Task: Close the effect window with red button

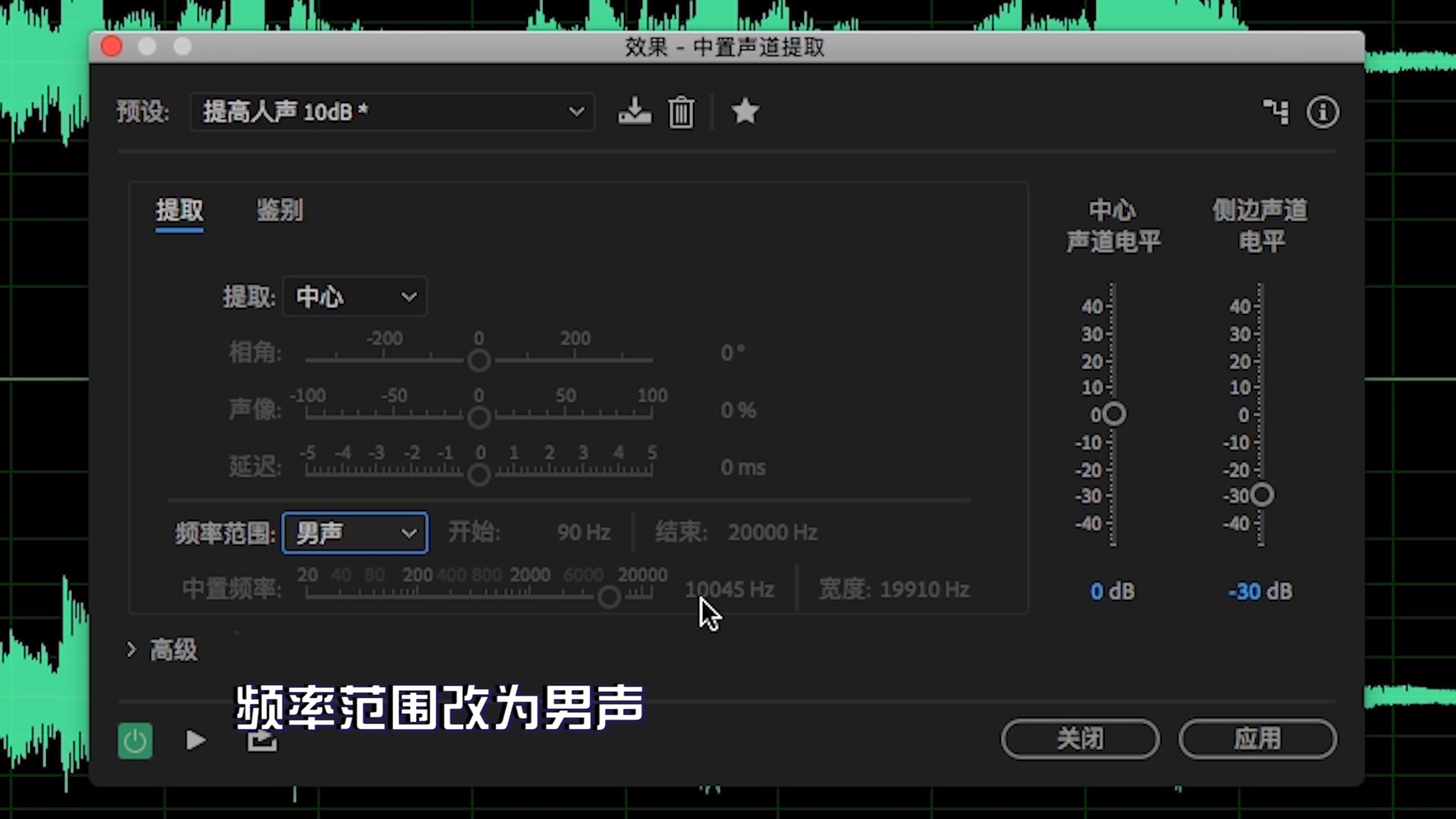Action: click(x=111, y=46)
